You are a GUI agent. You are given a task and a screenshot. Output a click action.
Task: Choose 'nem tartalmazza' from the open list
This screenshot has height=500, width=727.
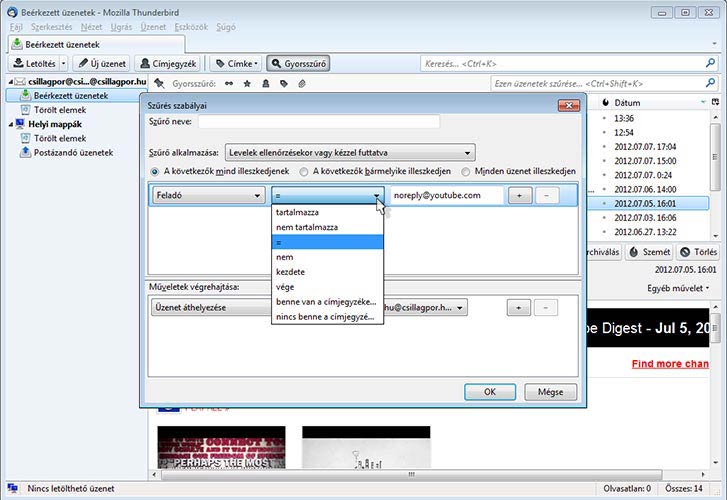point(307,227)
